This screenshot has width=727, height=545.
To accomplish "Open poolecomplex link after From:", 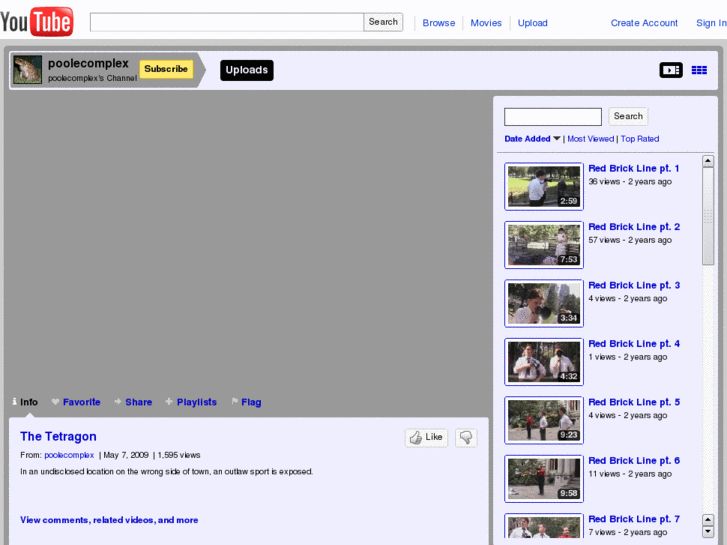I will pos(69,455).
